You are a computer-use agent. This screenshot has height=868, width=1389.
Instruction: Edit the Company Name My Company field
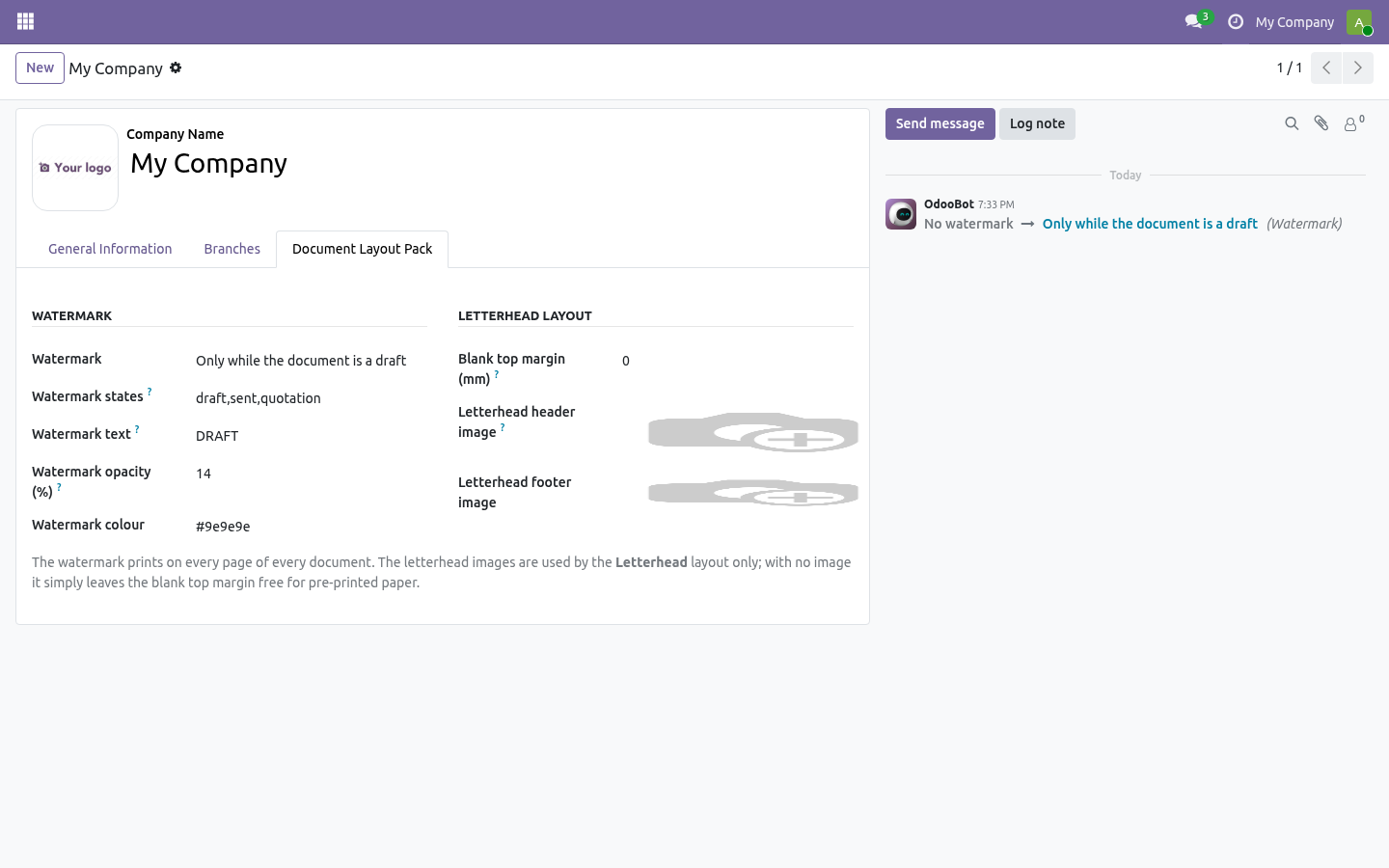tap(490, 164)
